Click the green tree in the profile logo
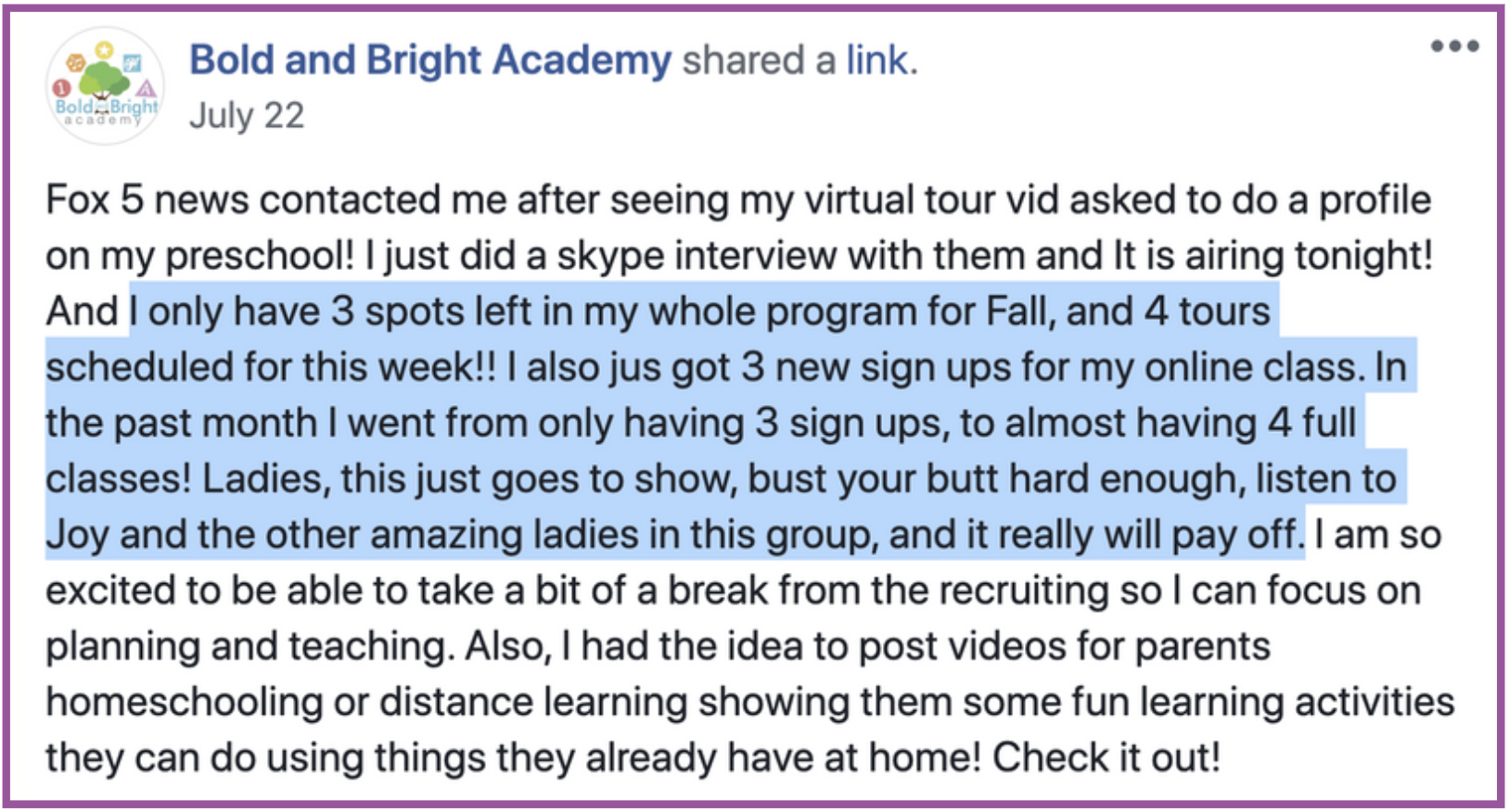The width and height of the screenshot is (1509, 812). click(x=104, y=79)
